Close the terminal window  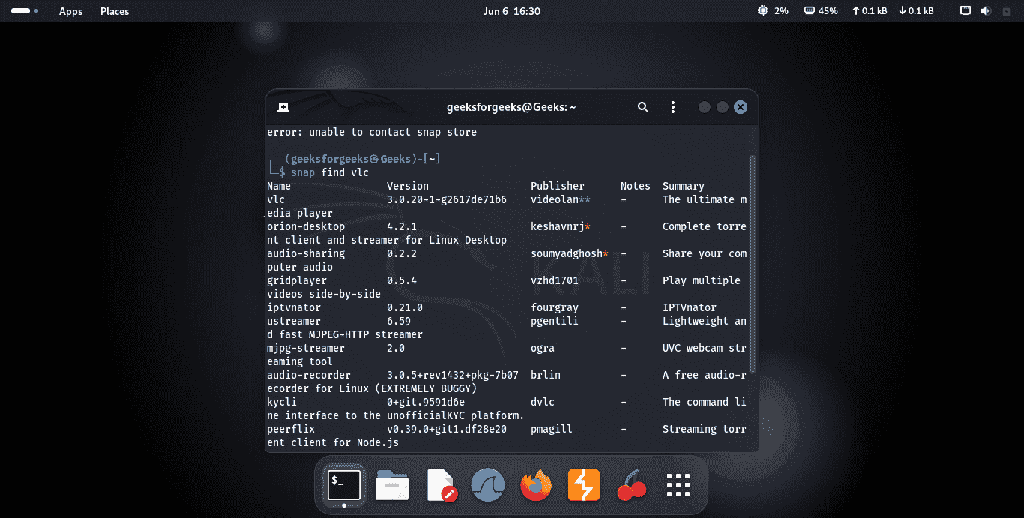click(x=741, y=107)
